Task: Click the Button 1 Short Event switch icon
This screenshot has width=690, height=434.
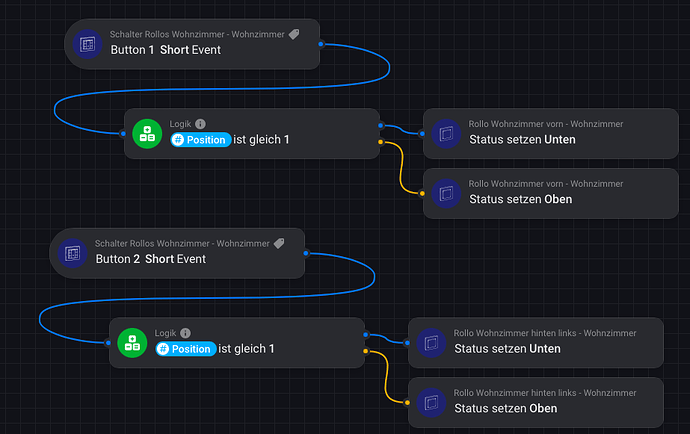Action: 88,44
